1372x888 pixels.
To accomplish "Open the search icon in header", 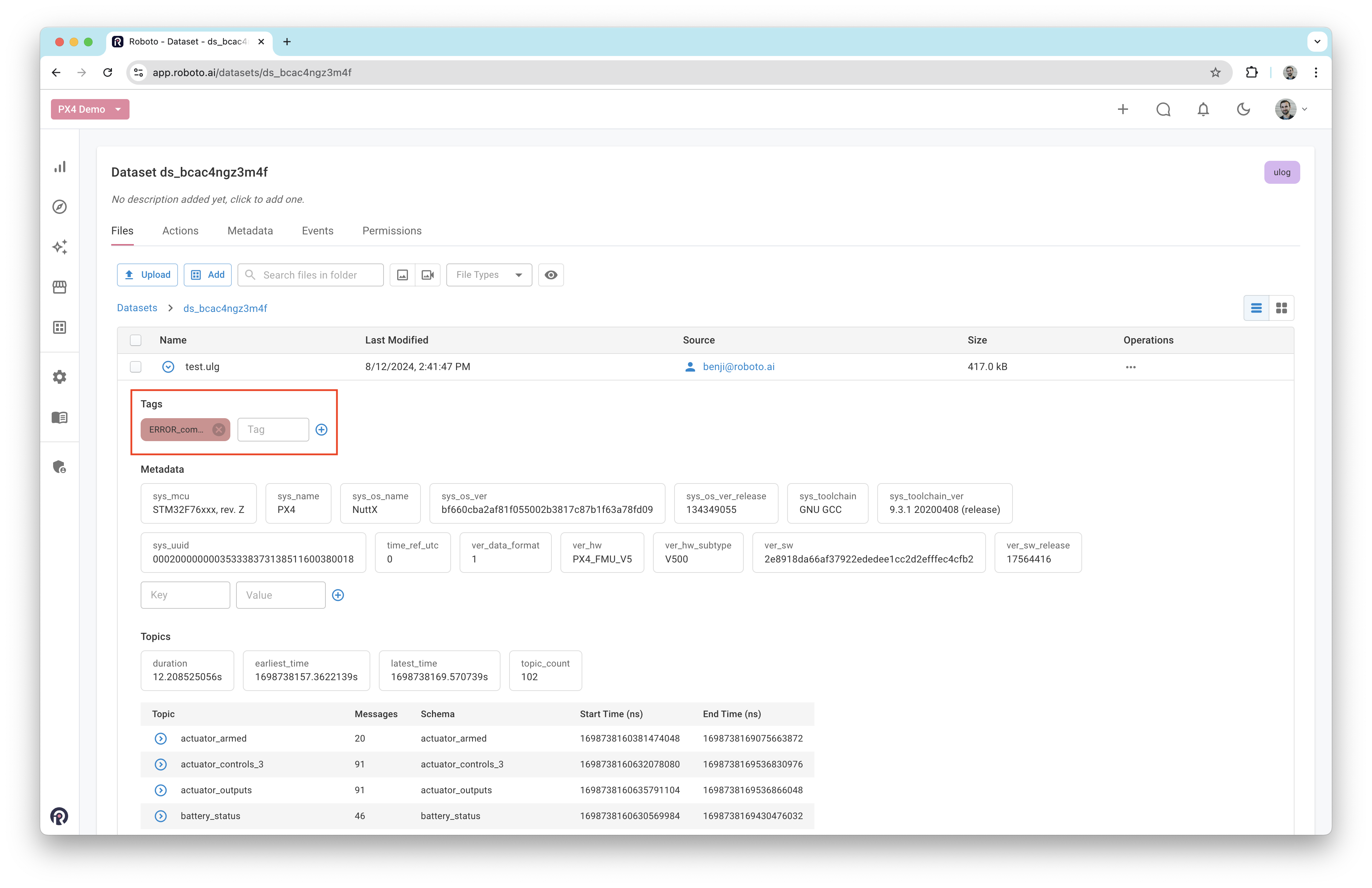I will (x=1164, y=109).
